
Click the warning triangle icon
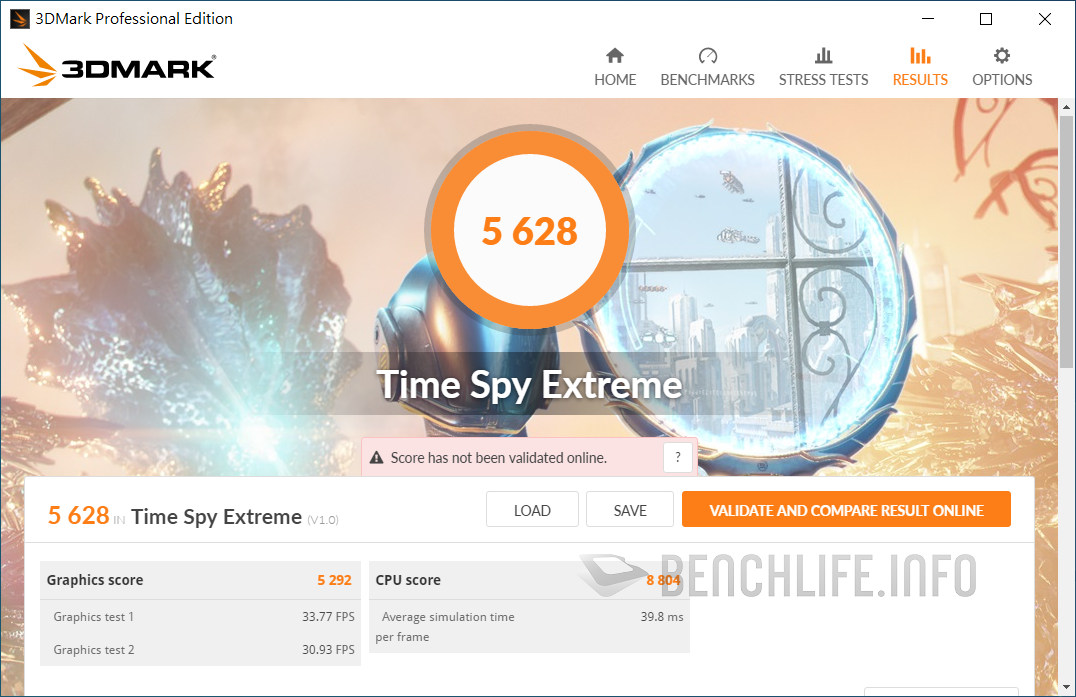(x=376, y=458)
